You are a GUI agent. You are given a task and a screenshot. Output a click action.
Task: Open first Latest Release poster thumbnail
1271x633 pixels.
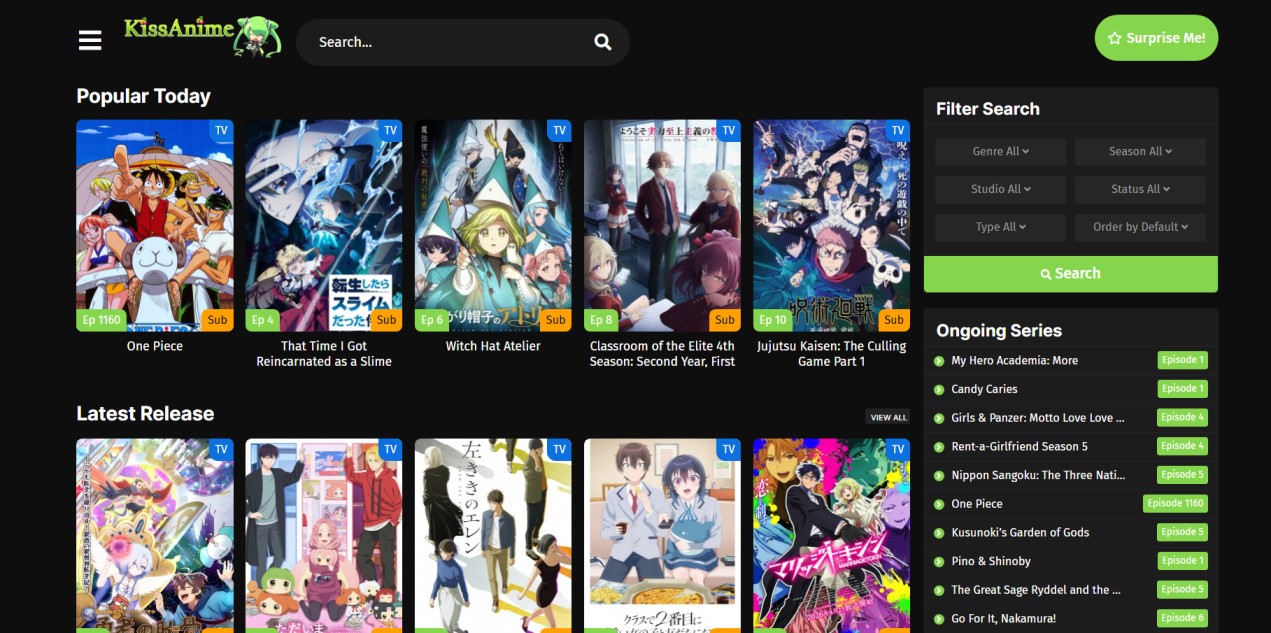pyautogui.click(x=155, y=536)
